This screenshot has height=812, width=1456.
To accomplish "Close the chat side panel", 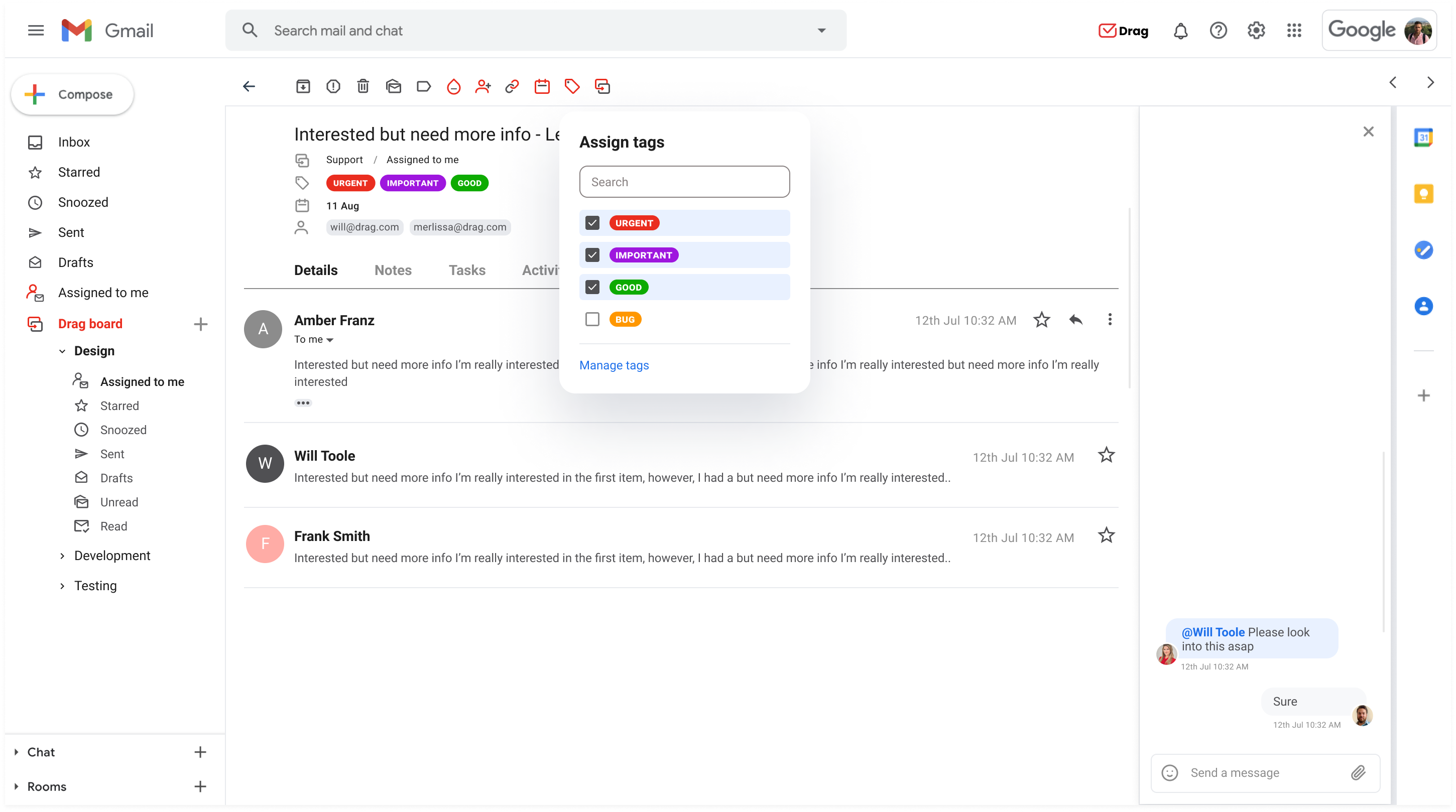I will [x=1368, y=131].
